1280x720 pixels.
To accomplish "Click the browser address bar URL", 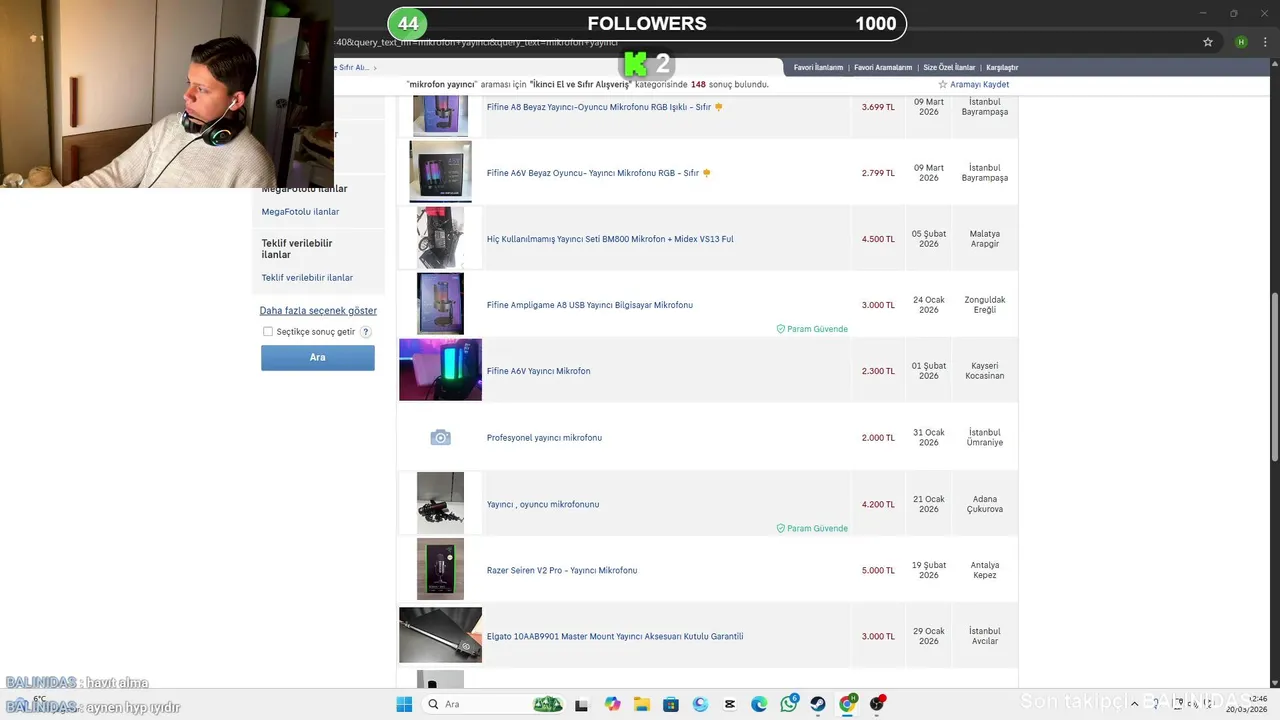I will click(x=476, y=42).
